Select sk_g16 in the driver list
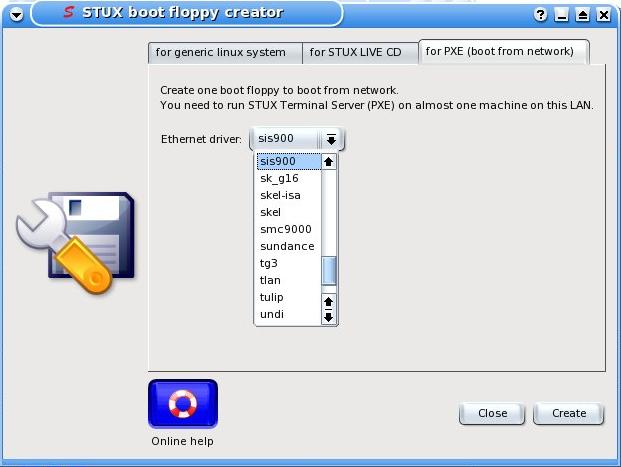This screenshot has width=621, height=467. [289, 178]
